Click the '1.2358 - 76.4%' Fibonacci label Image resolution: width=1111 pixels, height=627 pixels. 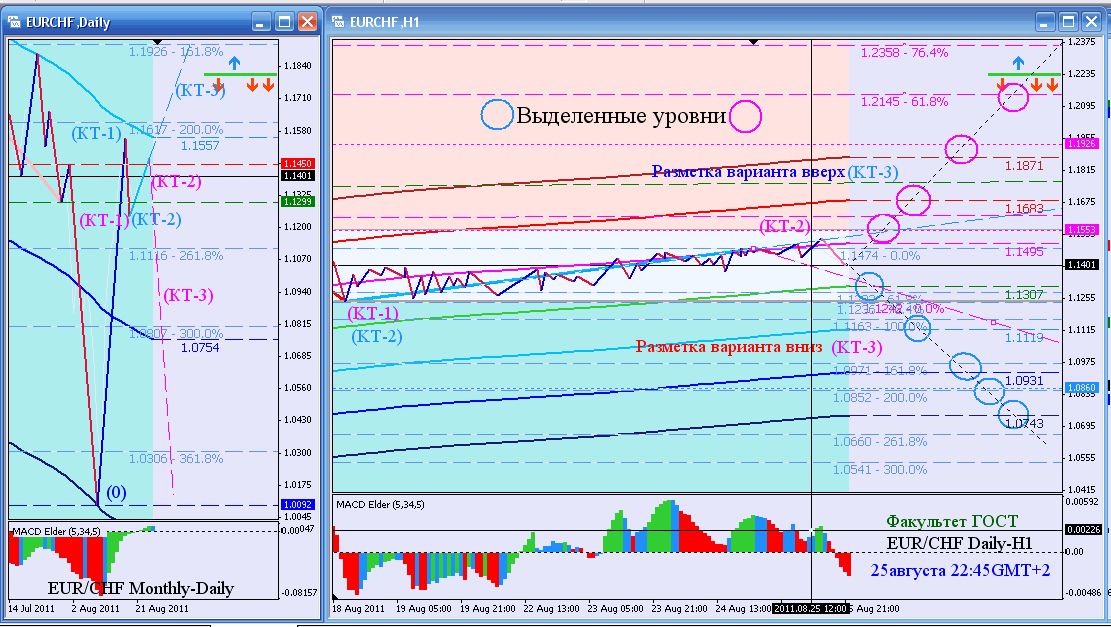click(x=904, y=52)
